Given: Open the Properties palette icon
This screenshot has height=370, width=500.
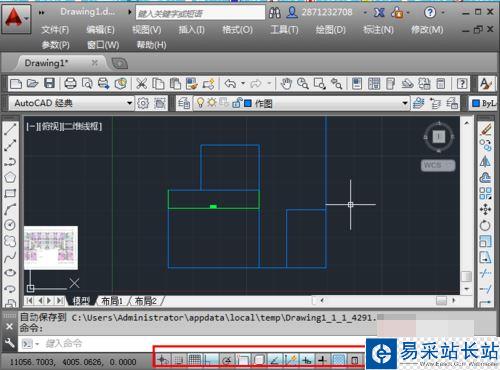Looking at the screenshot, I should coord(357,84).
